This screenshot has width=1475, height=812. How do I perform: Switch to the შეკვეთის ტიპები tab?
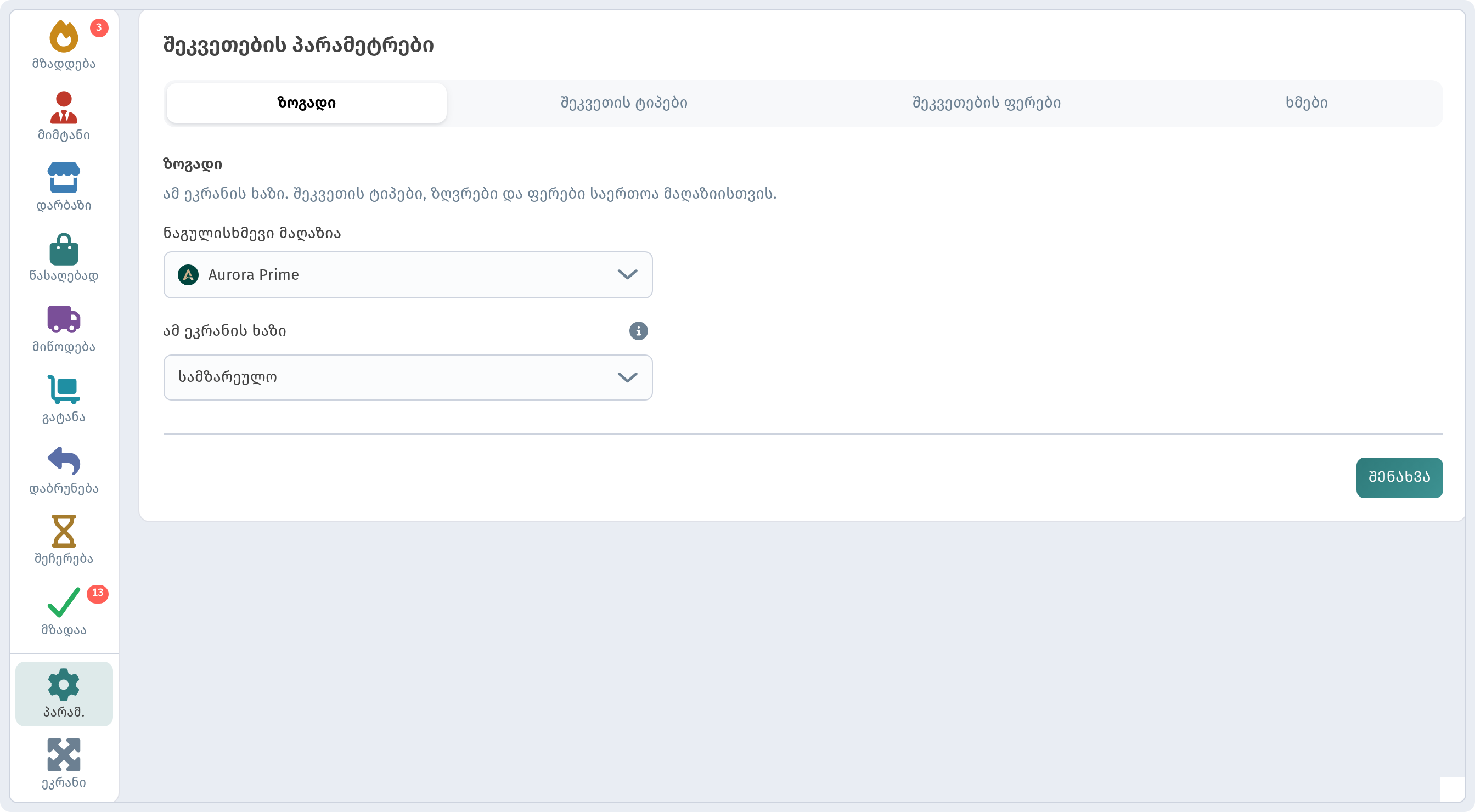click(x=624, y=103)
